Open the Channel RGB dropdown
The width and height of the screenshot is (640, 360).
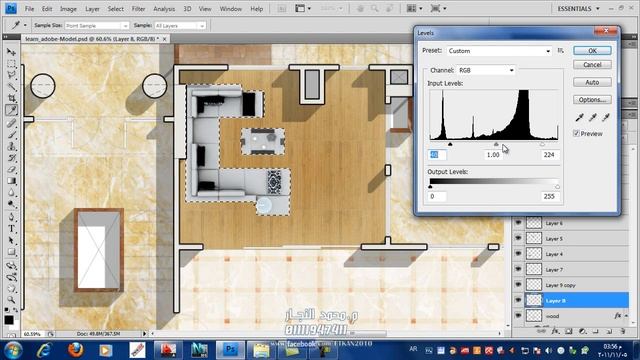click(x=486, y=70)
